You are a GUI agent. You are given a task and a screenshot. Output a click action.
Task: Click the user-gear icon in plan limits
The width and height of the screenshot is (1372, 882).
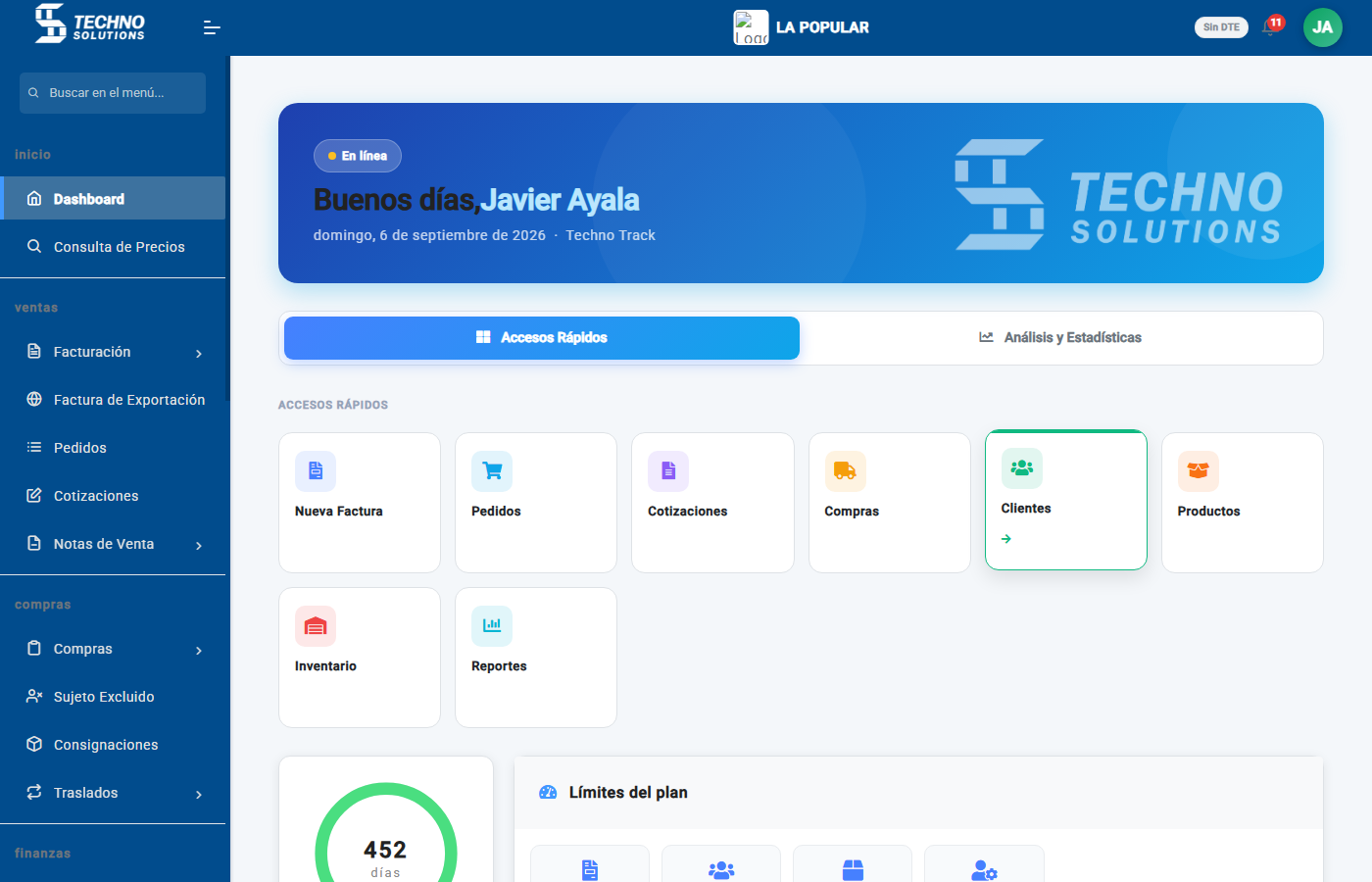984,870
